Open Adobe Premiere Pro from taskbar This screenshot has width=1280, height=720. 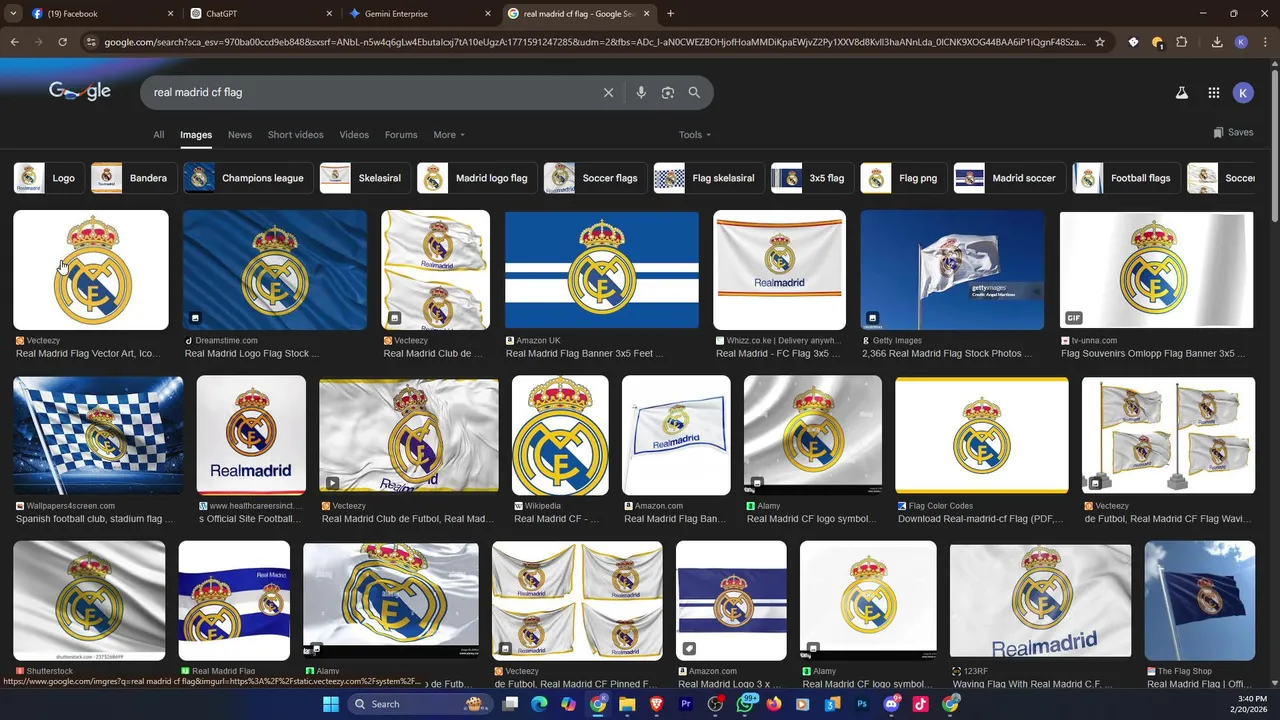[x=686, y=704]
